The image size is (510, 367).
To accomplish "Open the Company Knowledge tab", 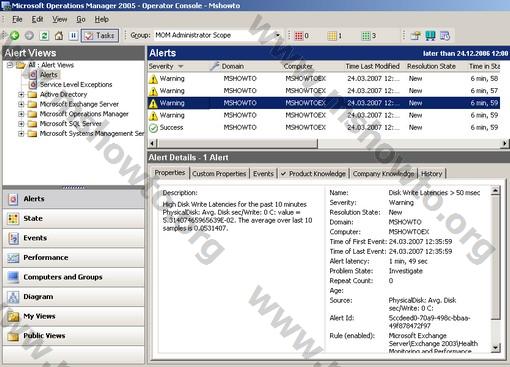I will click(383, 174).
